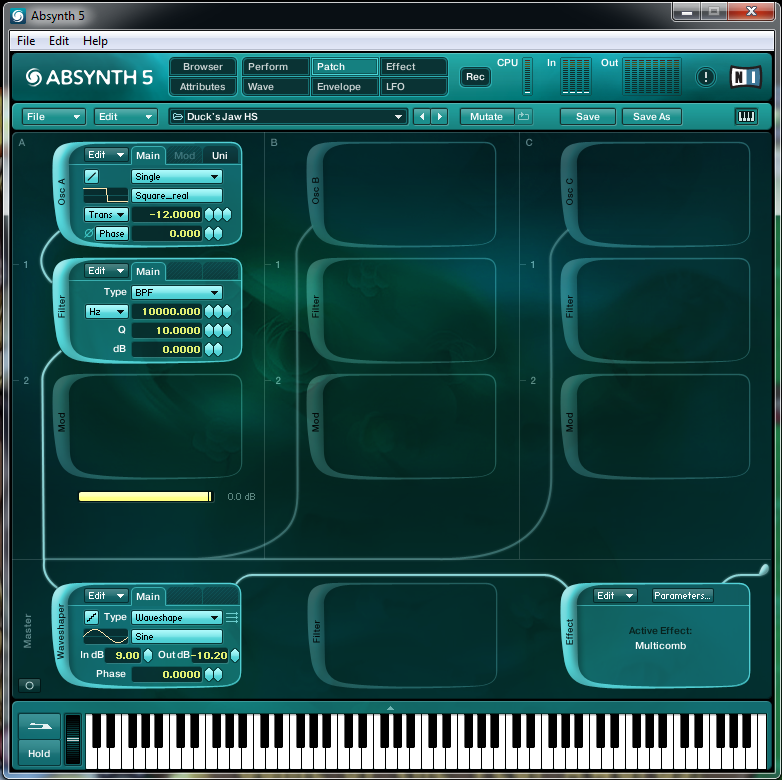Screen dimensions: 782x780
Task: Click the sustain pedal icon button
Action: [x=40, y=726]
